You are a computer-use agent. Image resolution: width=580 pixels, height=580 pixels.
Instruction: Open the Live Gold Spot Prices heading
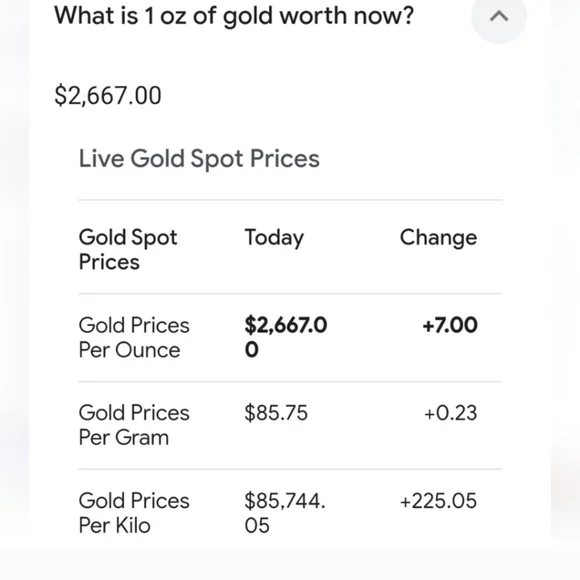[x=199, y=159]
